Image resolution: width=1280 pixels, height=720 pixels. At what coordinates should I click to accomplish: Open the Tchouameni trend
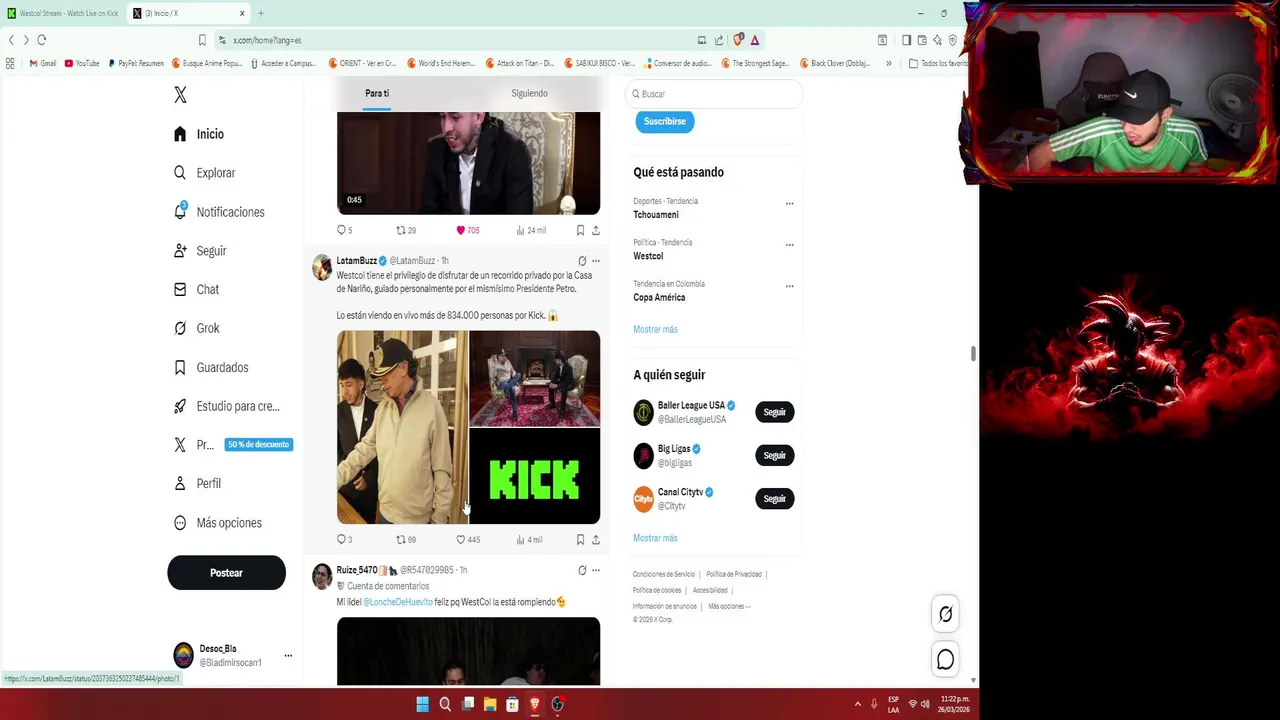pos(656,215)
